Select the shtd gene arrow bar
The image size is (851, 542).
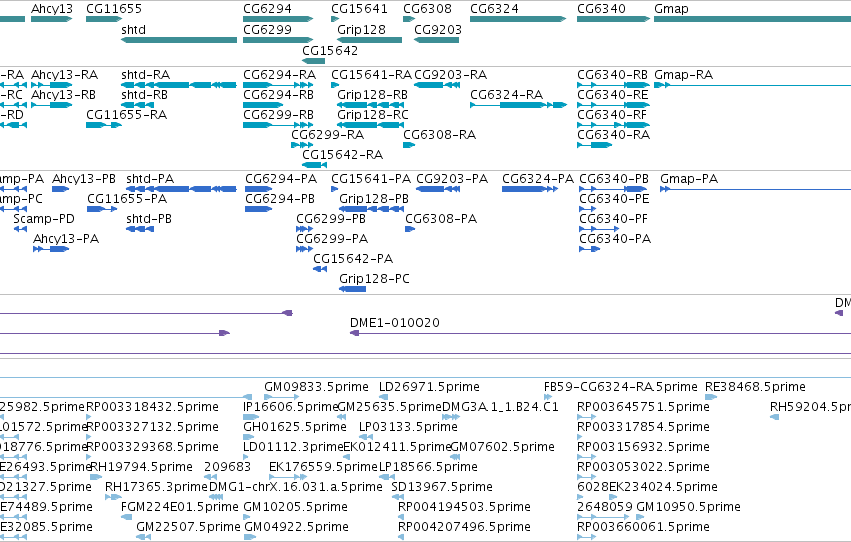pyautogui.click(x=179, y=40)
